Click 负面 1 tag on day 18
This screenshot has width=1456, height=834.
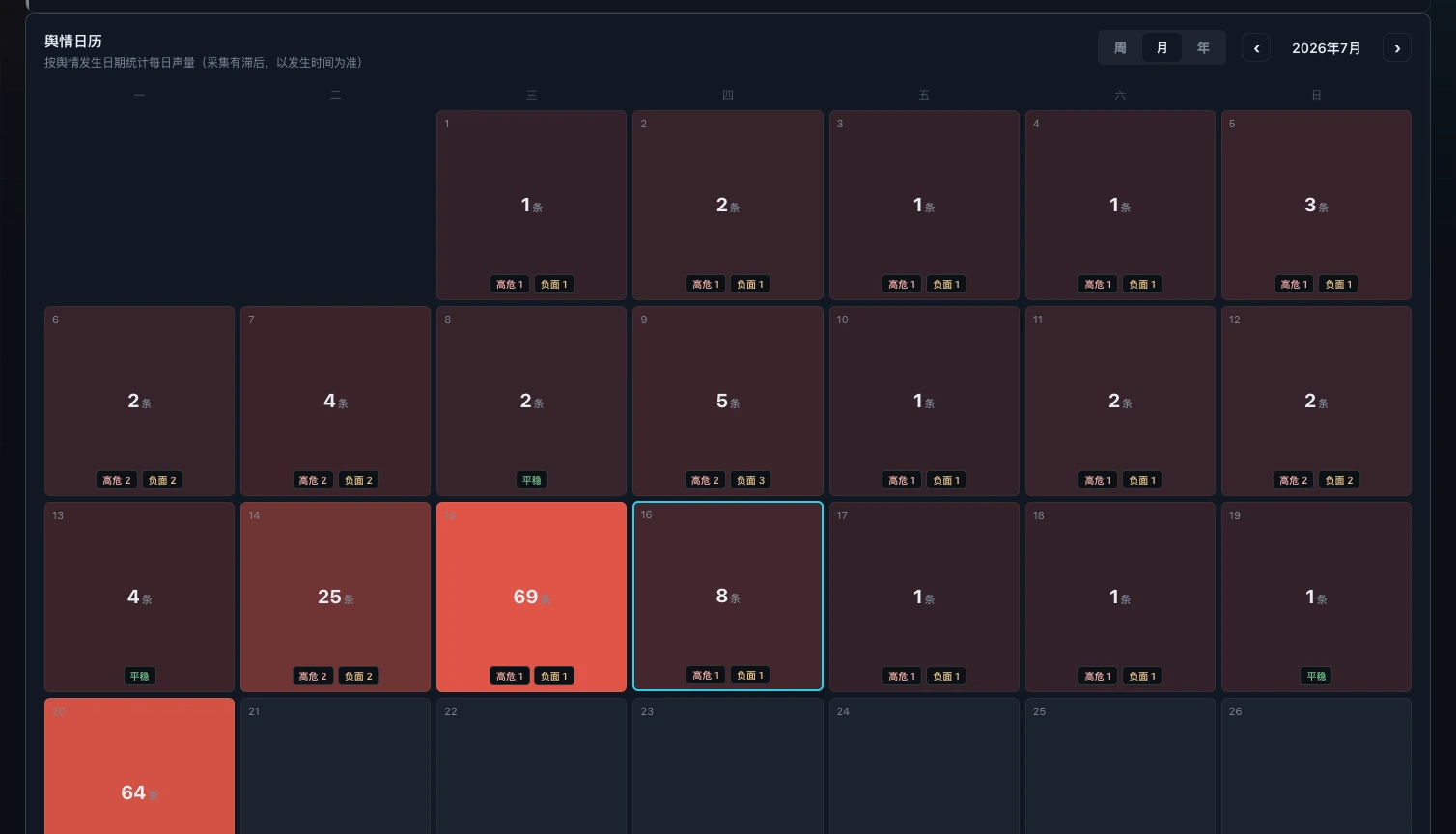[1142, 676]
